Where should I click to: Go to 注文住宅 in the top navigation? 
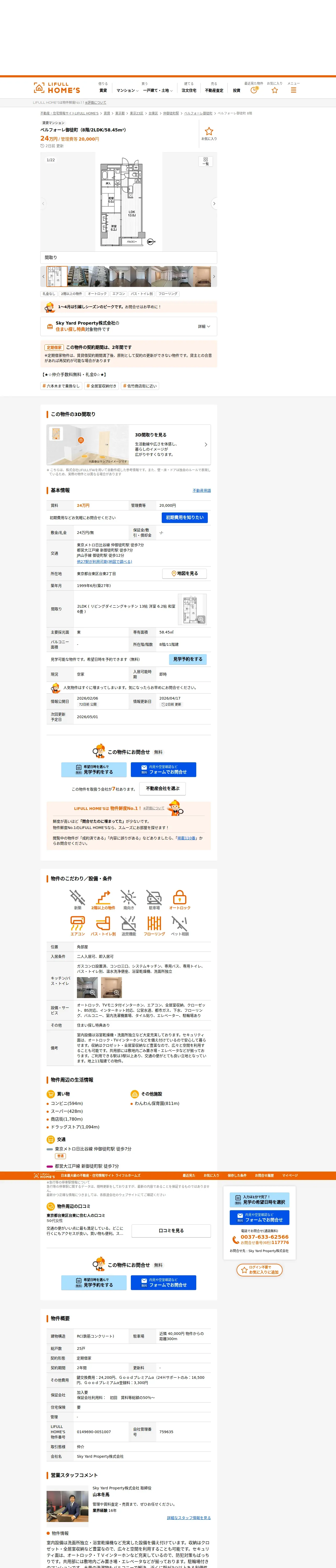click(189, 91)
